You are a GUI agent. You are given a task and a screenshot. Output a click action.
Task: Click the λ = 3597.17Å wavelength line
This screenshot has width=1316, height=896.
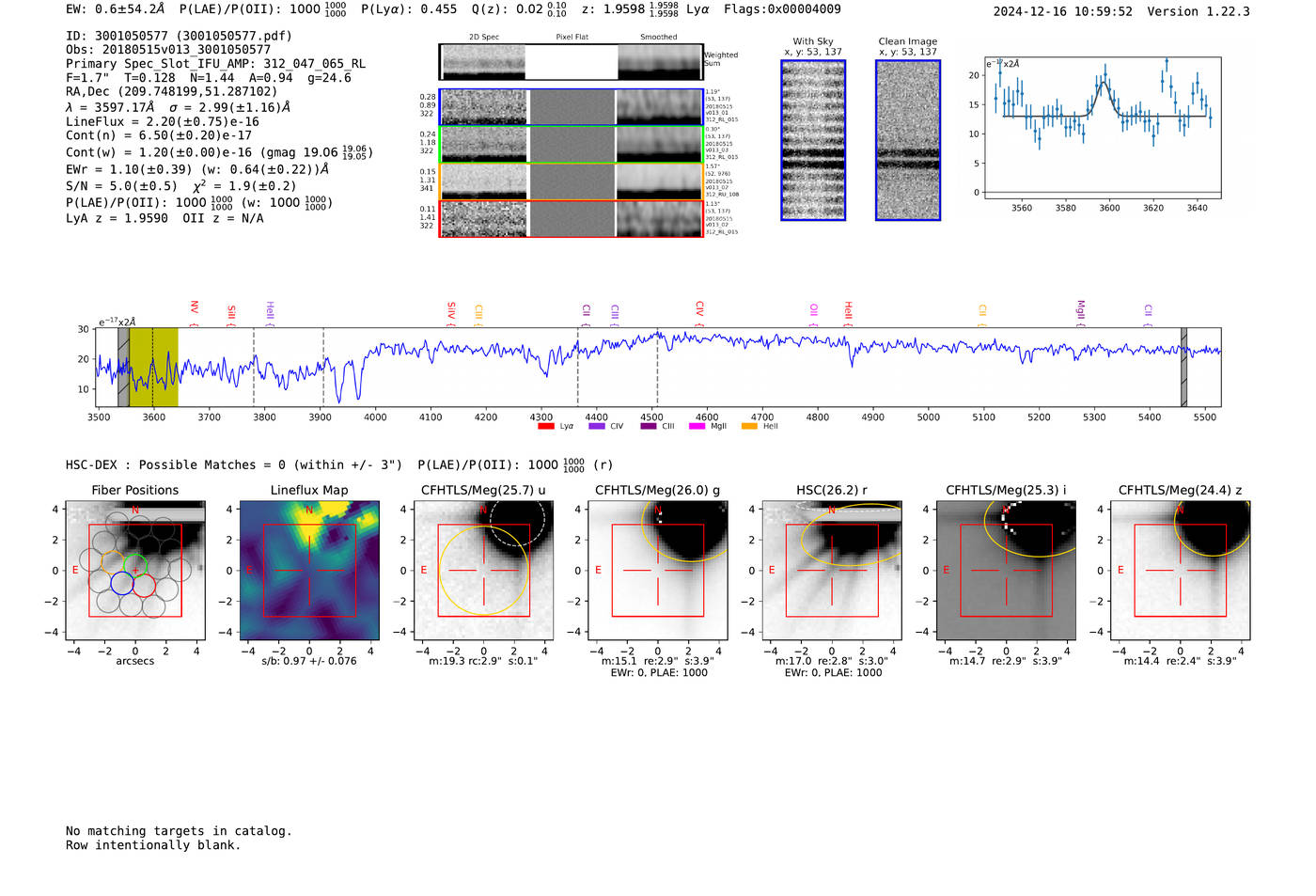click(x=178, y=108)
